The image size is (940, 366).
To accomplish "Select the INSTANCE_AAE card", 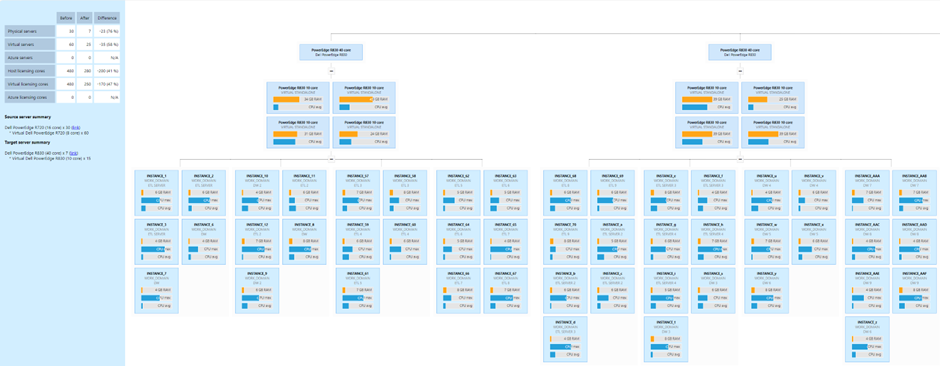I will click(x=867, y=291).
